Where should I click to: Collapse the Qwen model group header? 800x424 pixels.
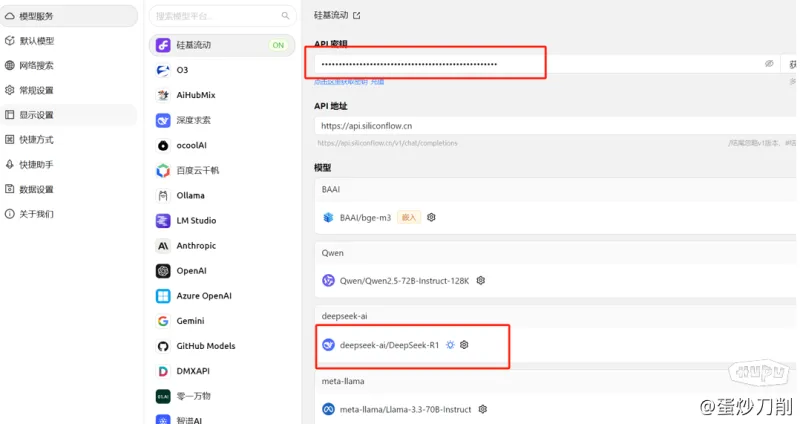(x=555, y=253)
